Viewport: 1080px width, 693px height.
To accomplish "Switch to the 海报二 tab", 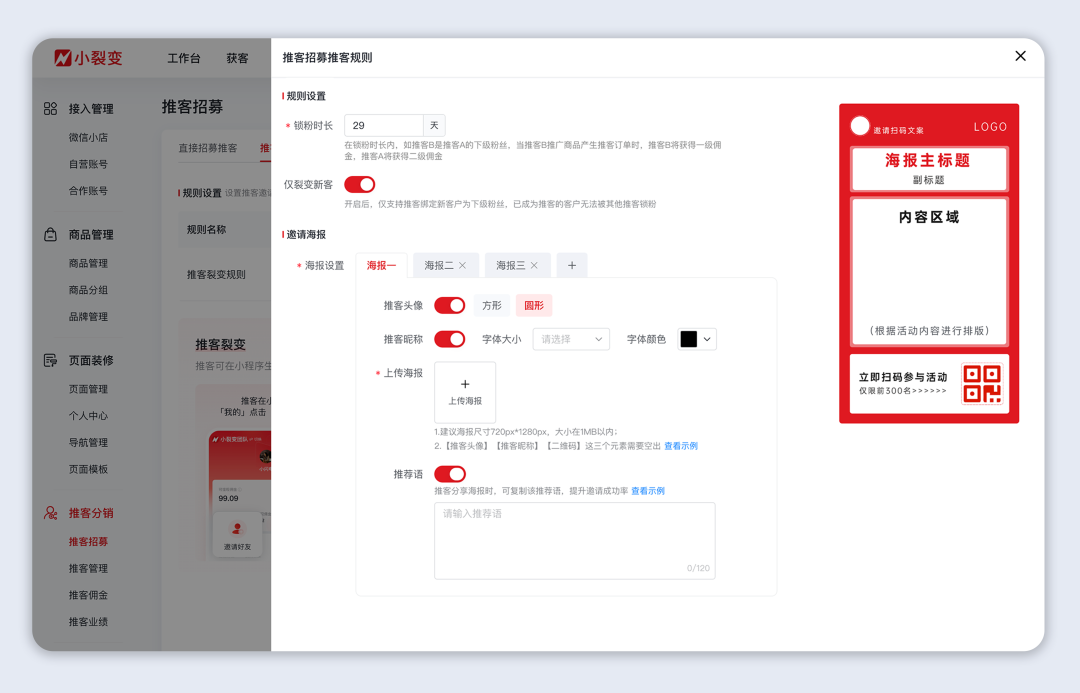I will pos(438,266).
